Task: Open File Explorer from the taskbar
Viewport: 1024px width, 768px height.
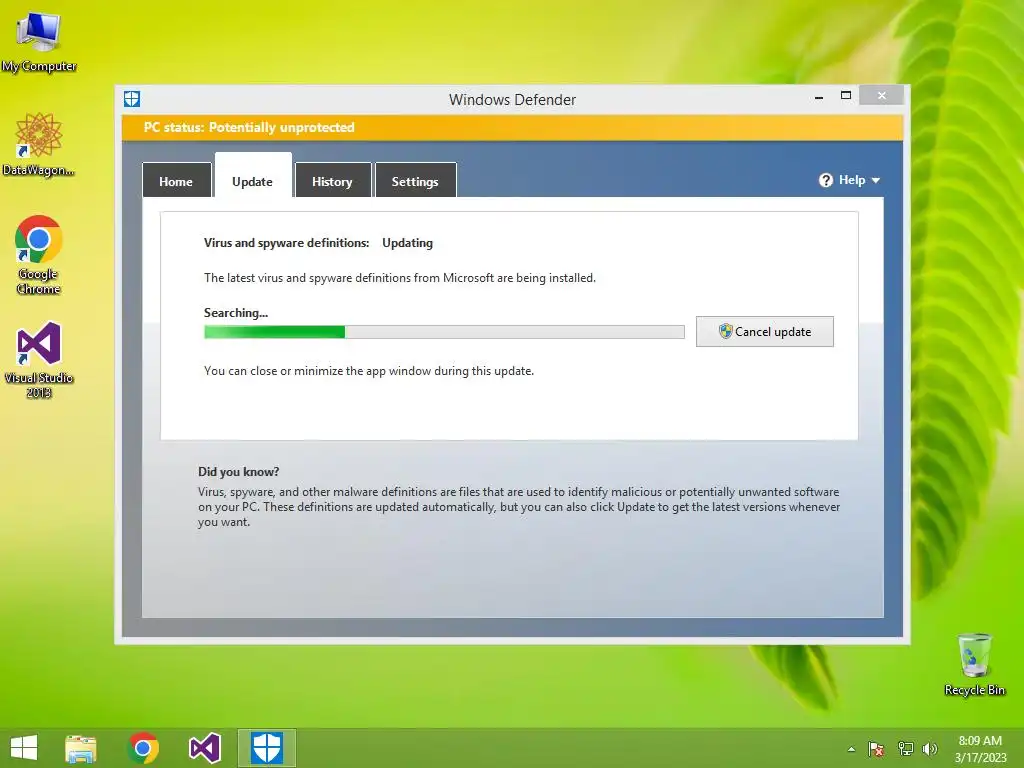Action: point(81,748)
